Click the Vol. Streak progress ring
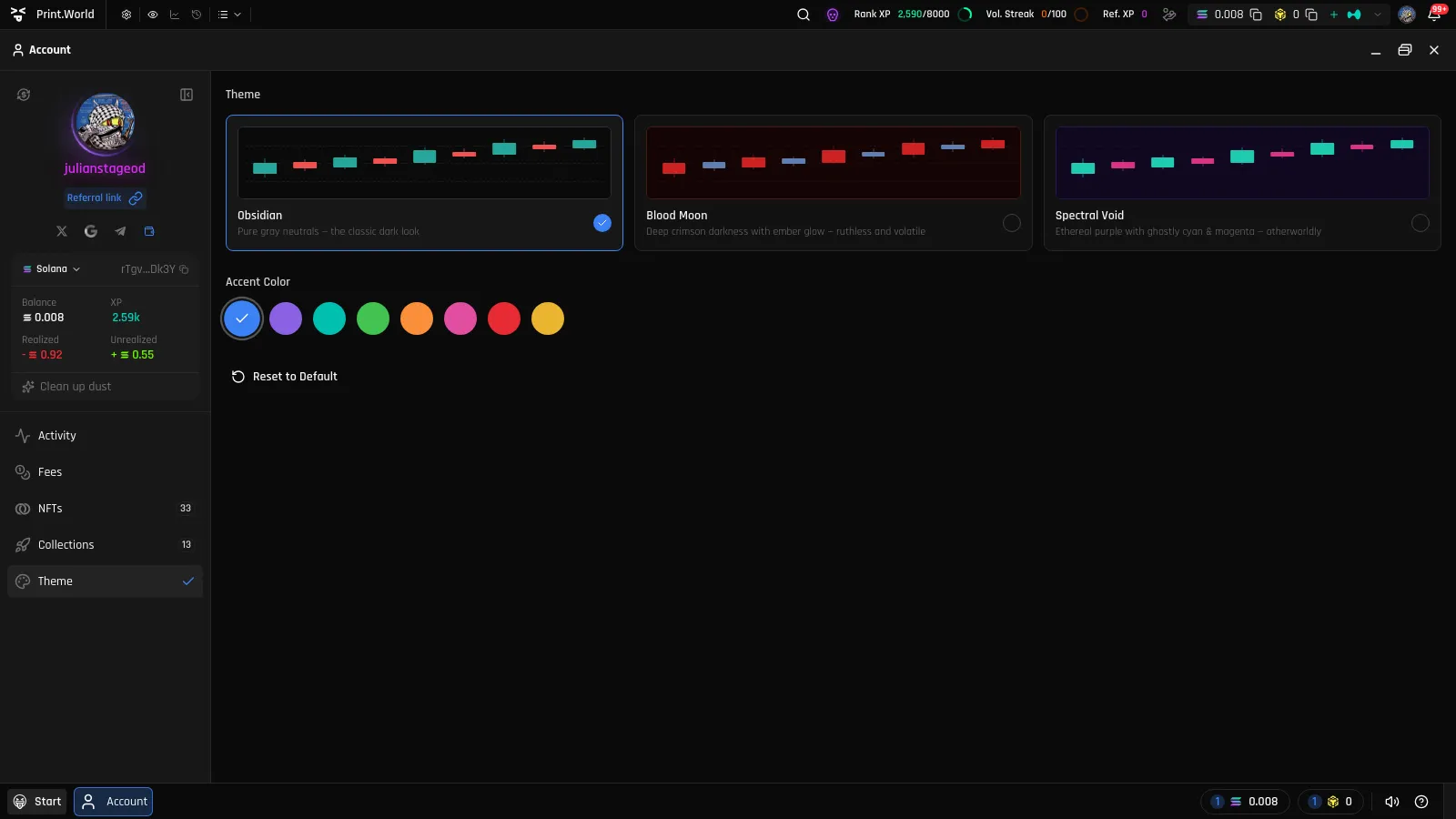 click(x=1080, y=15)
